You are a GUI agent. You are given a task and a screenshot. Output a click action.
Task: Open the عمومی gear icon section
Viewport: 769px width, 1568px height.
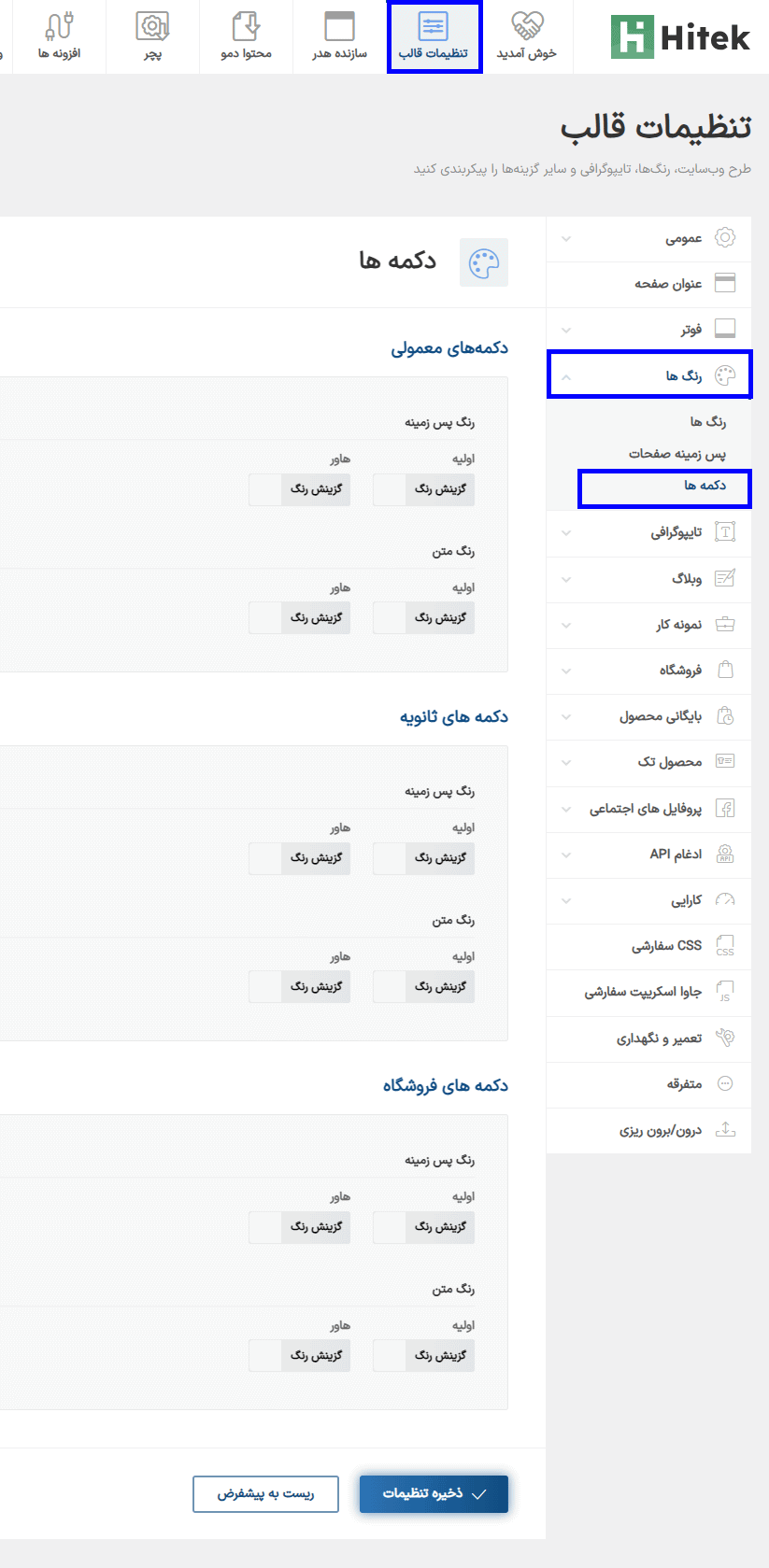725,238
